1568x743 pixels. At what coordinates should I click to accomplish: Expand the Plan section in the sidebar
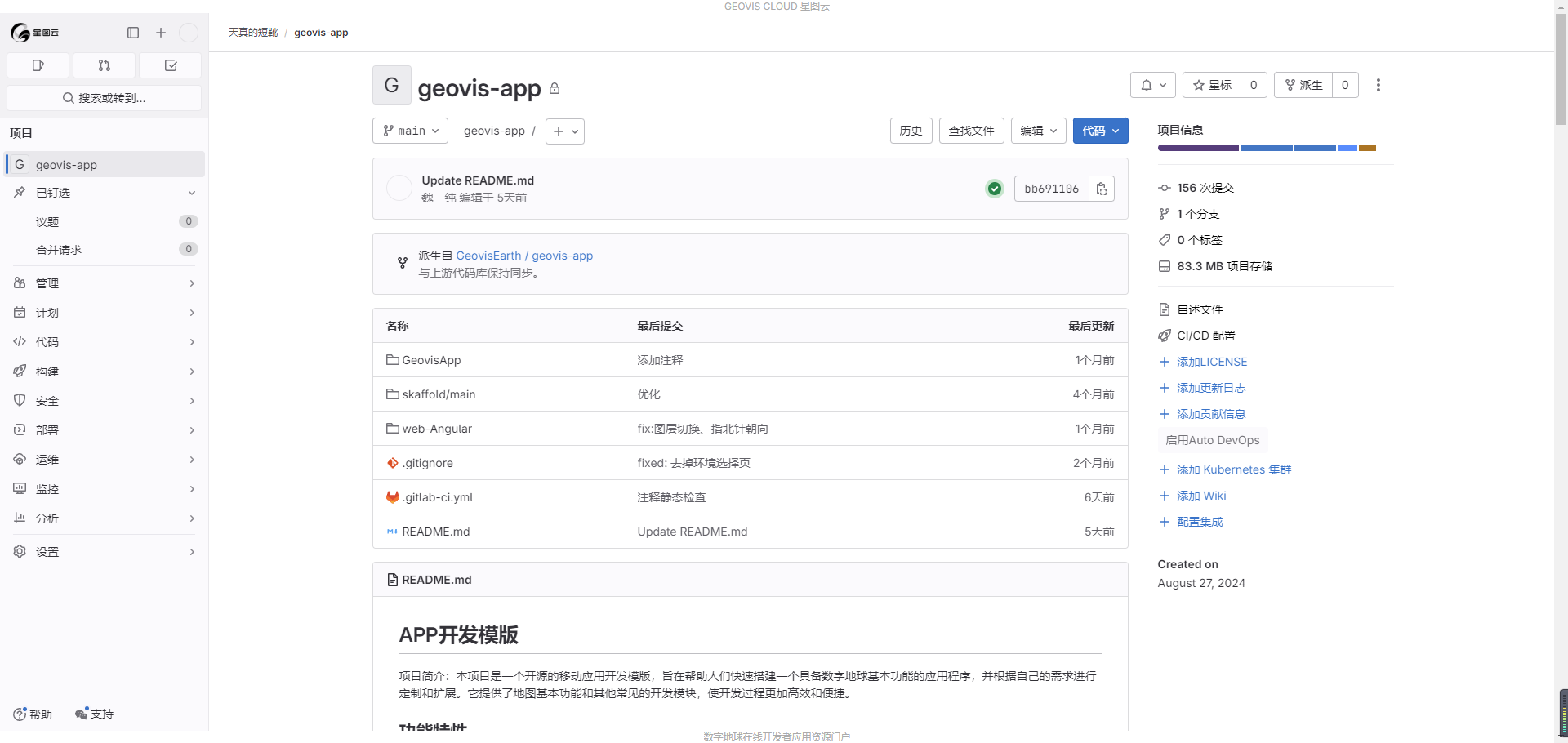click(104, 313)
